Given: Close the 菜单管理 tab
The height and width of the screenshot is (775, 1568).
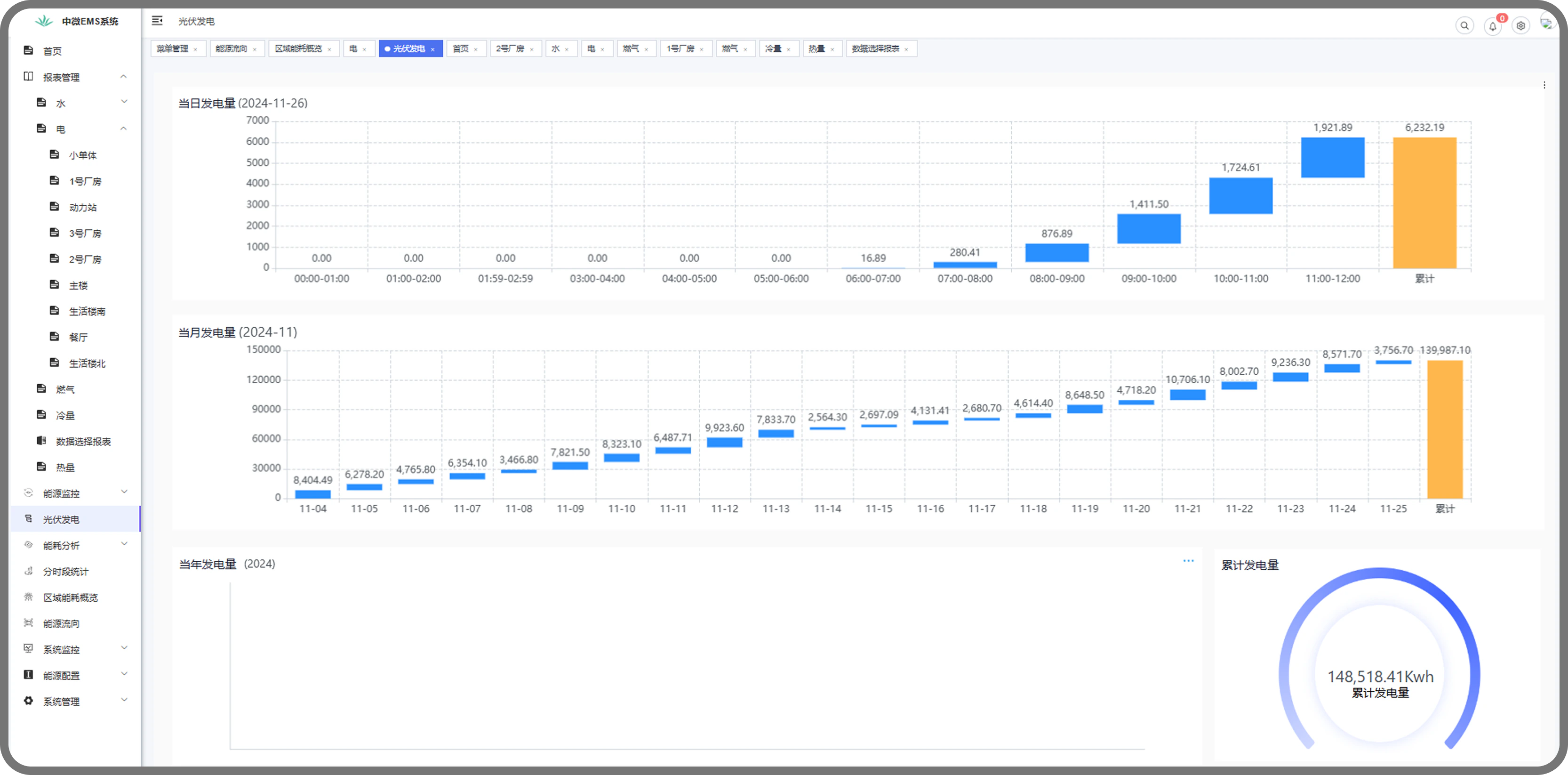Looking at the screenshot, I should point(195,49).
